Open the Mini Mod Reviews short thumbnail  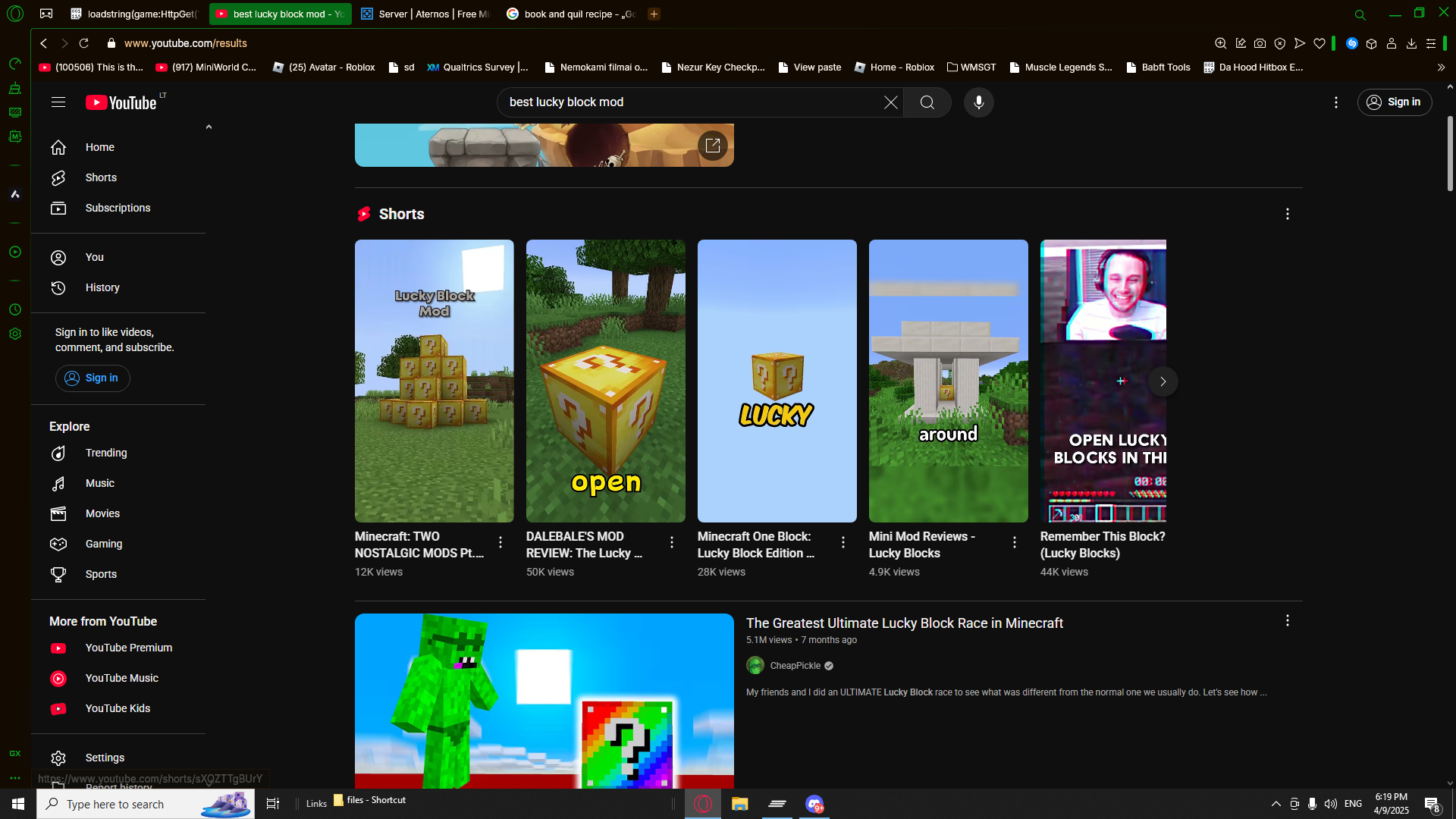coord(949,381)
